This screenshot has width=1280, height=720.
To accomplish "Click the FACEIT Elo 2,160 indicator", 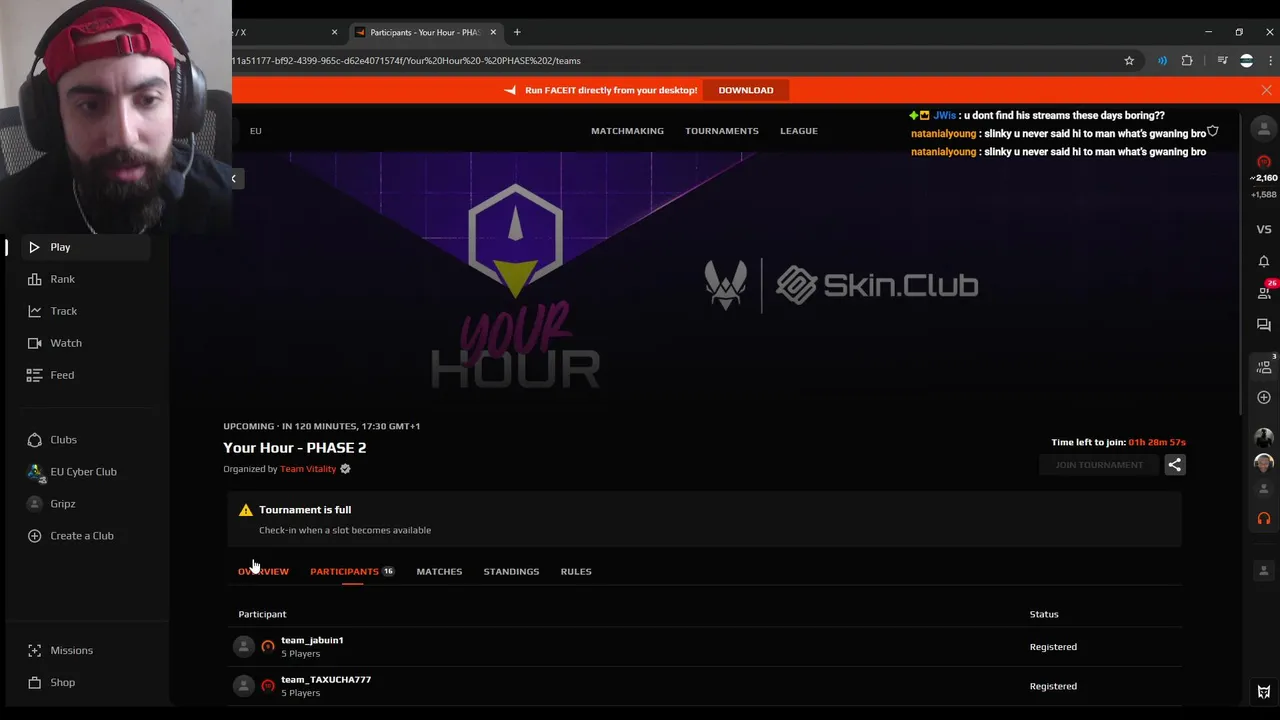I will pyautogui.click(x=1264, y=178).
